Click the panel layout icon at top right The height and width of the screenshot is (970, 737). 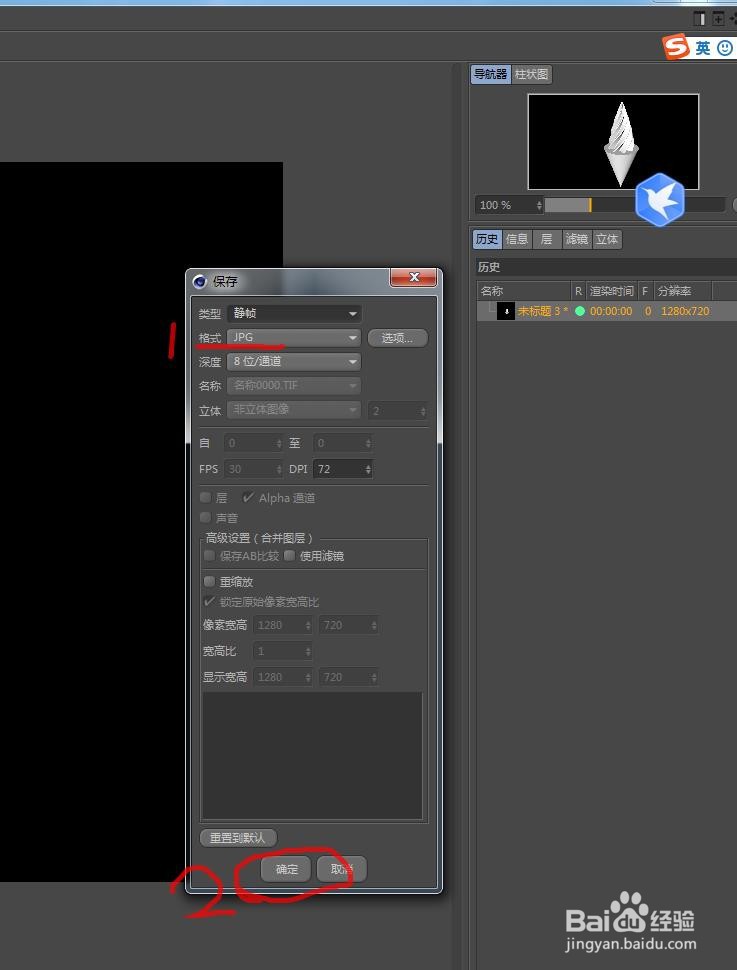699,19
